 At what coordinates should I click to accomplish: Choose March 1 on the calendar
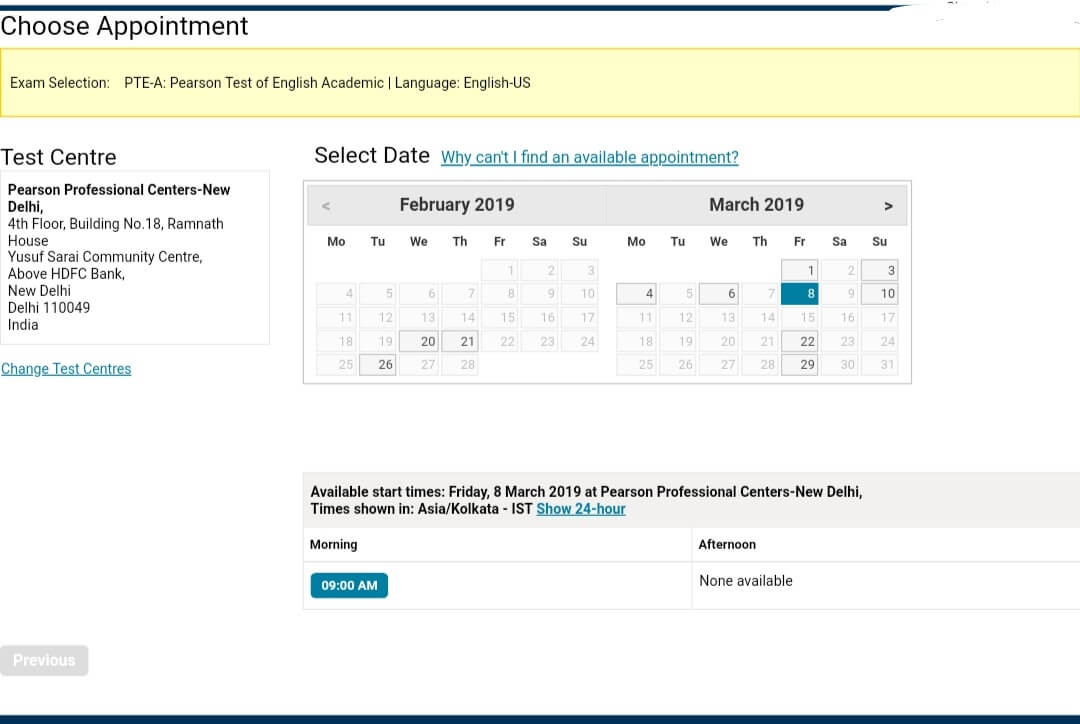point(800,270)
